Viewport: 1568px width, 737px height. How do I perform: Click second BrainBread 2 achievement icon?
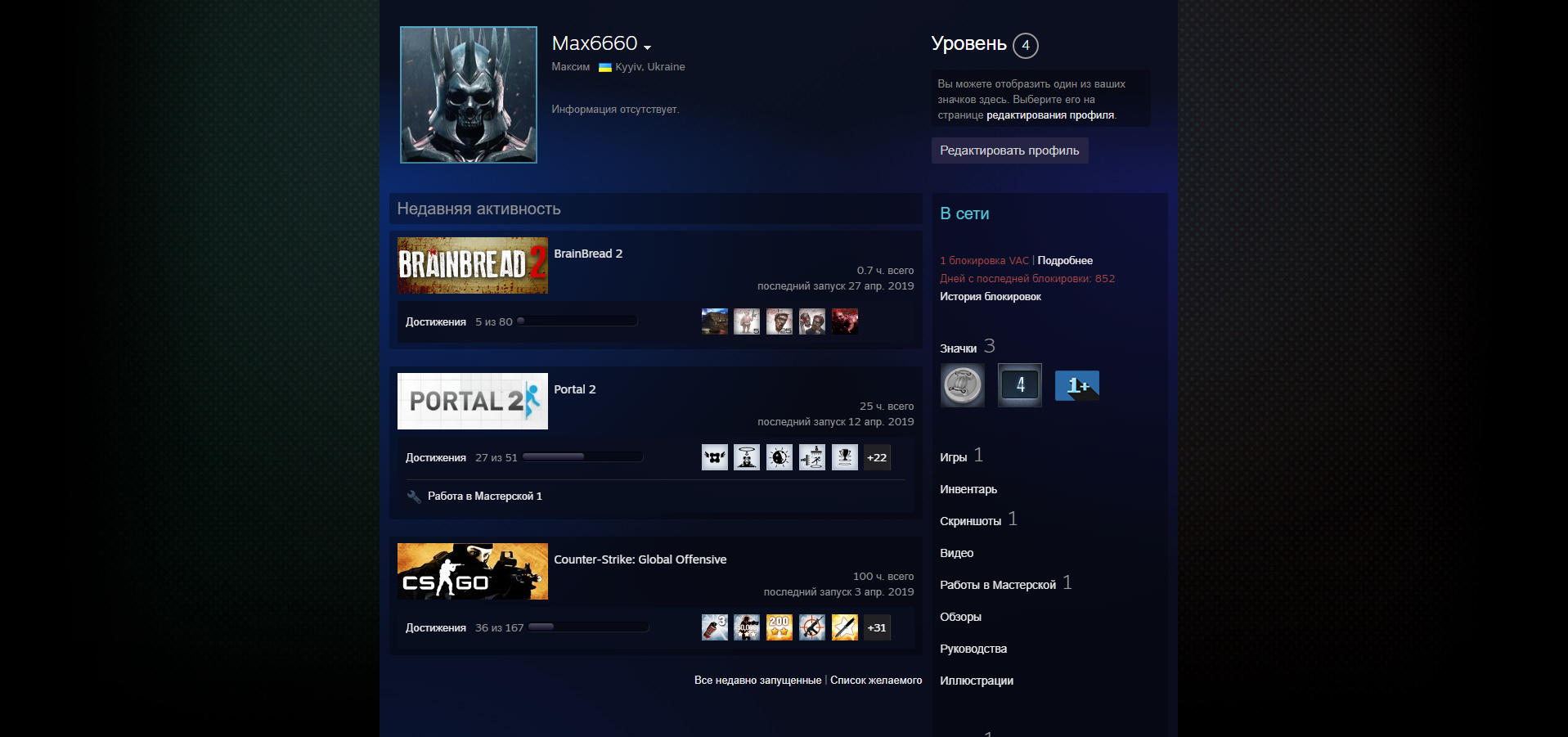(x=747, y=321)
